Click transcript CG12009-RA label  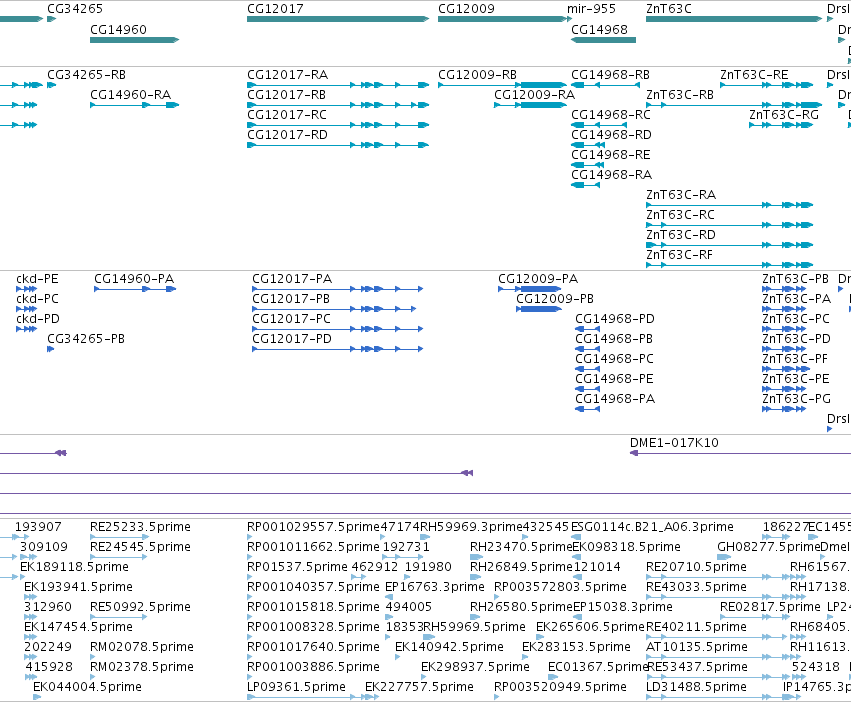(x=535, y=94)
